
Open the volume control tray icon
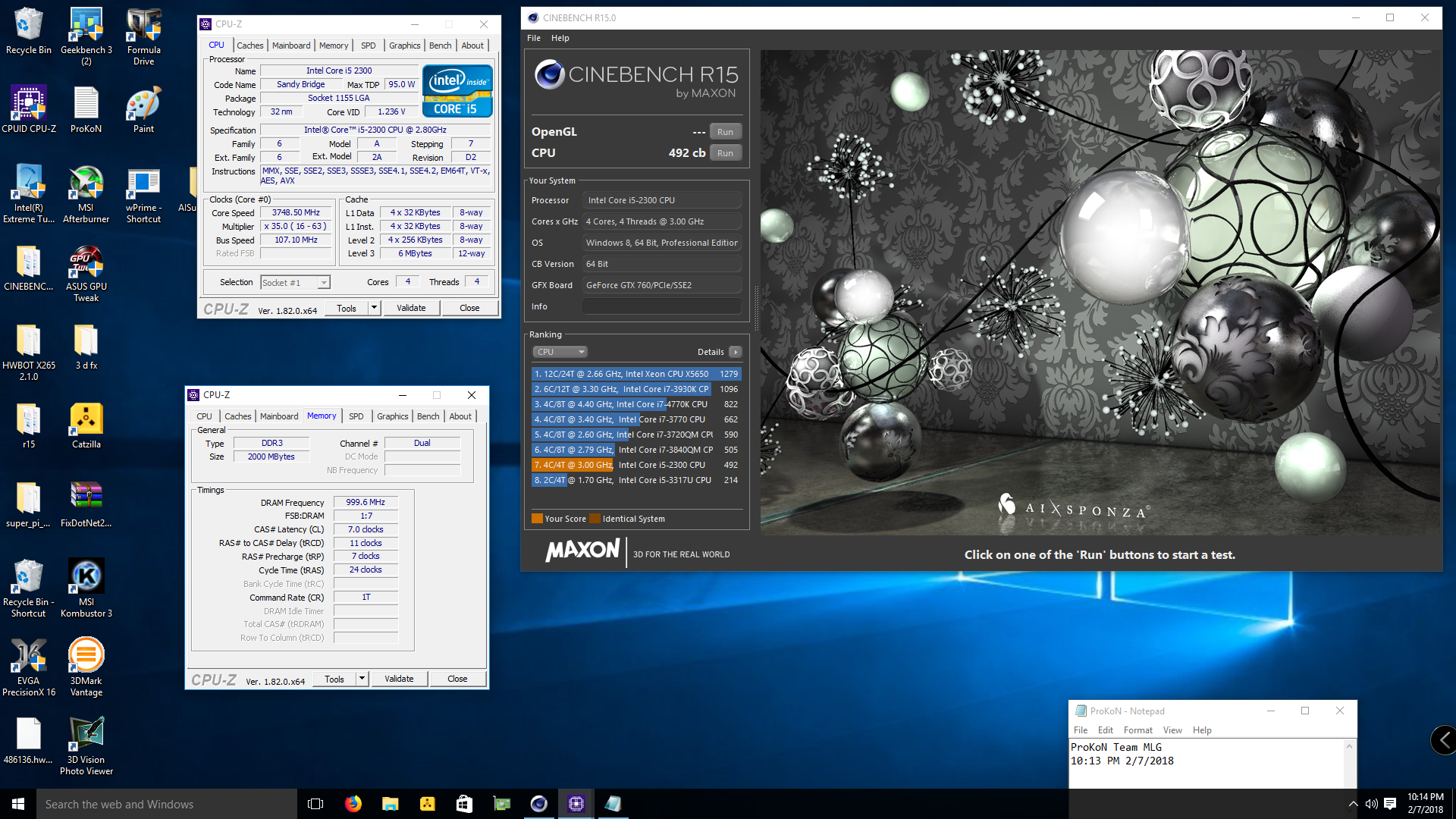1371,804
